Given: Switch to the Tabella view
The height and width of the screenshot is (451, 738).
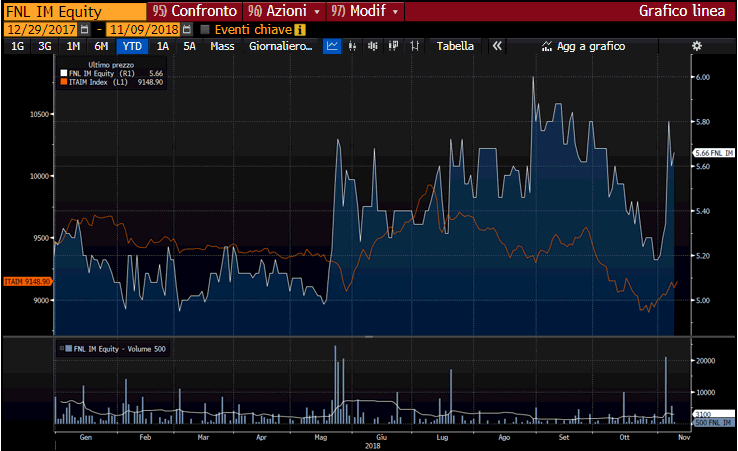Looking at the screenshot, I should (x=456, y=46).
